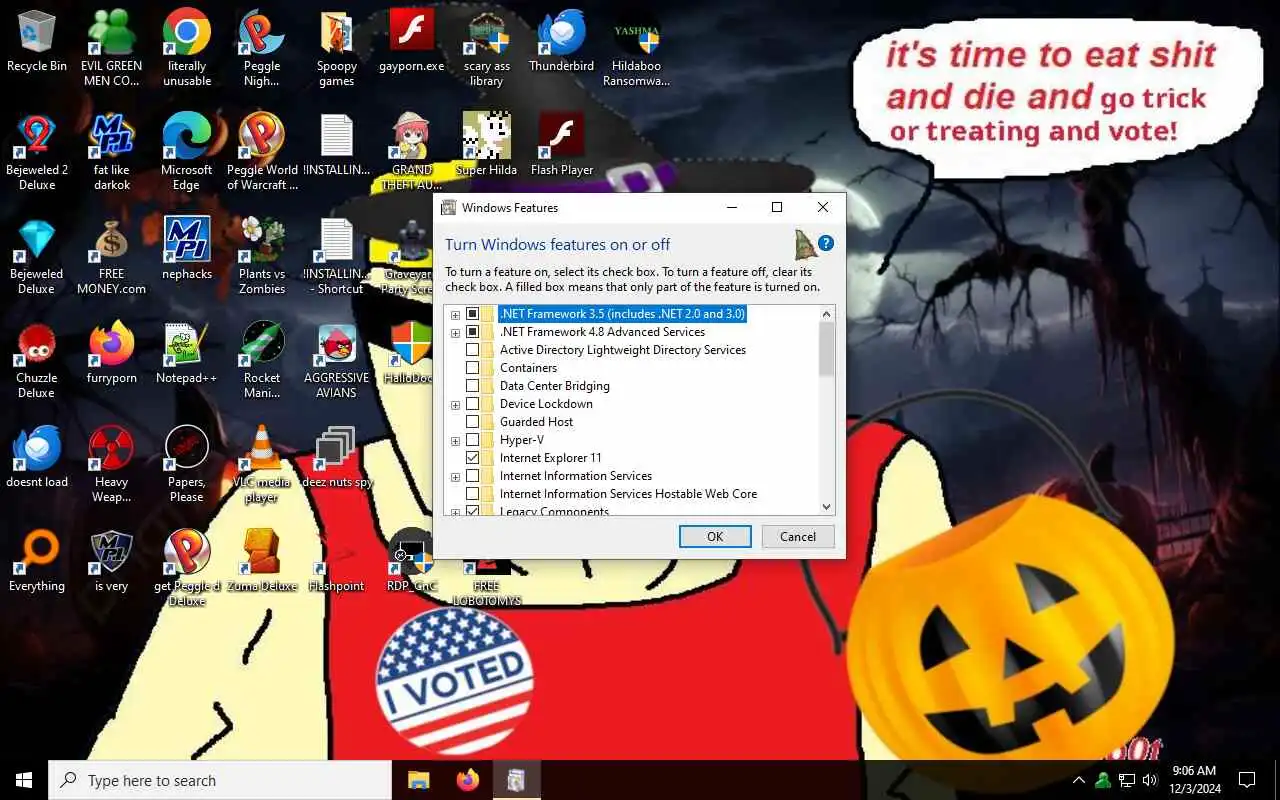Open the nephacks desktop shortcut
The width and height of the screenshot is (1280, 800).
(x=186, y=249)
